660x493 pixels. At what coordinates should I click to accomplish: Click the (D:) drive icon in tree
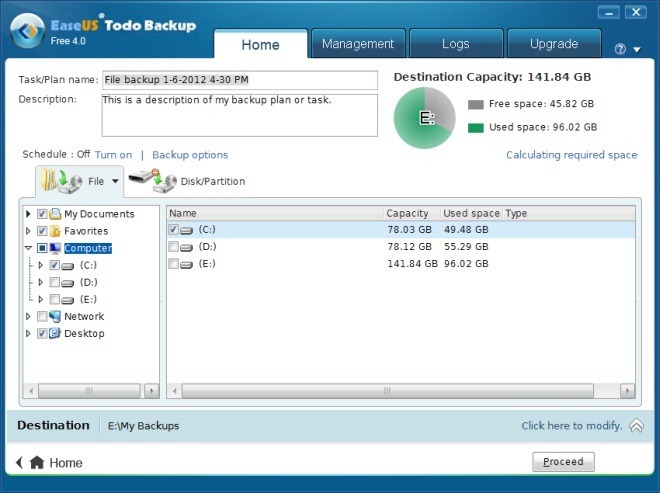(x=68, y=283)
